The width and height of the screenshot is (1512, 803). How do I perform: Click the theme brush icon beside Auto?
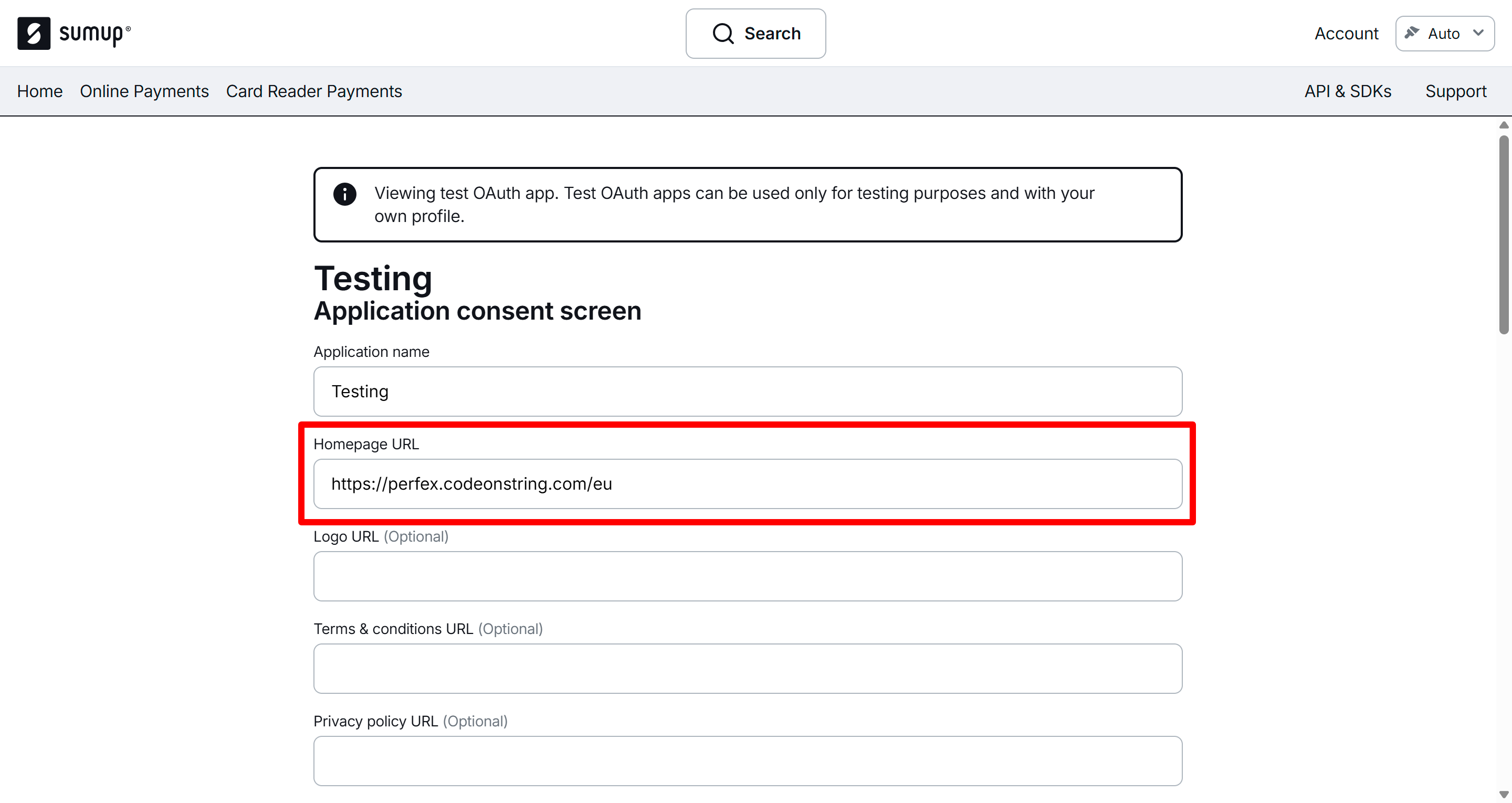tap(1412, 33)
